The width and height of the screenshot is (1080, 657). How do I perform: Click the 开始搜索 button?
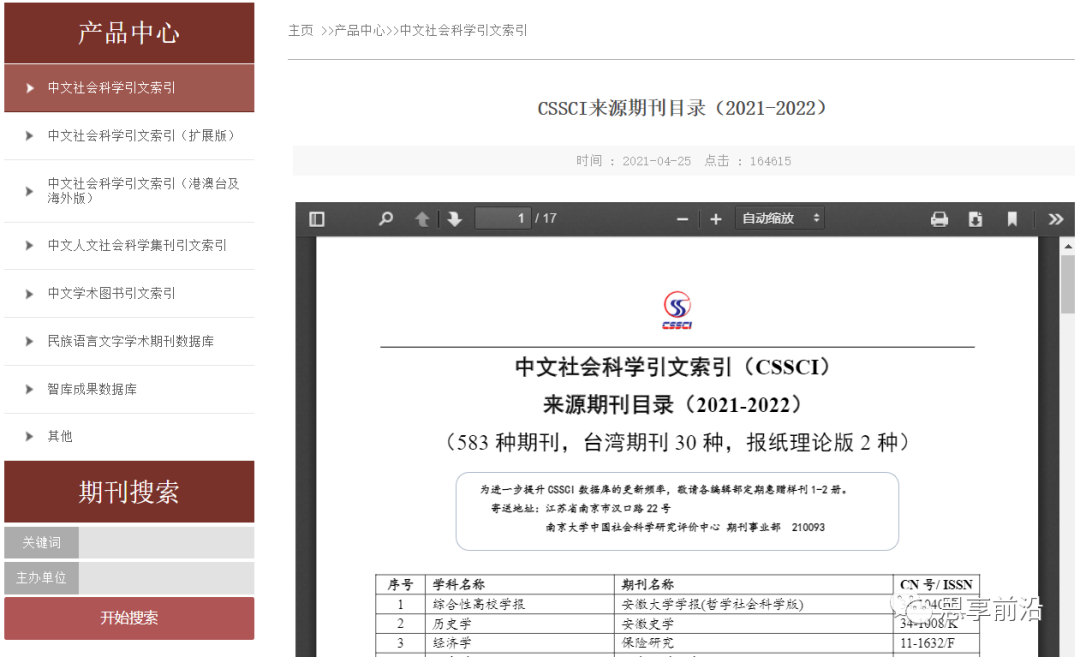tap(129, 618)
